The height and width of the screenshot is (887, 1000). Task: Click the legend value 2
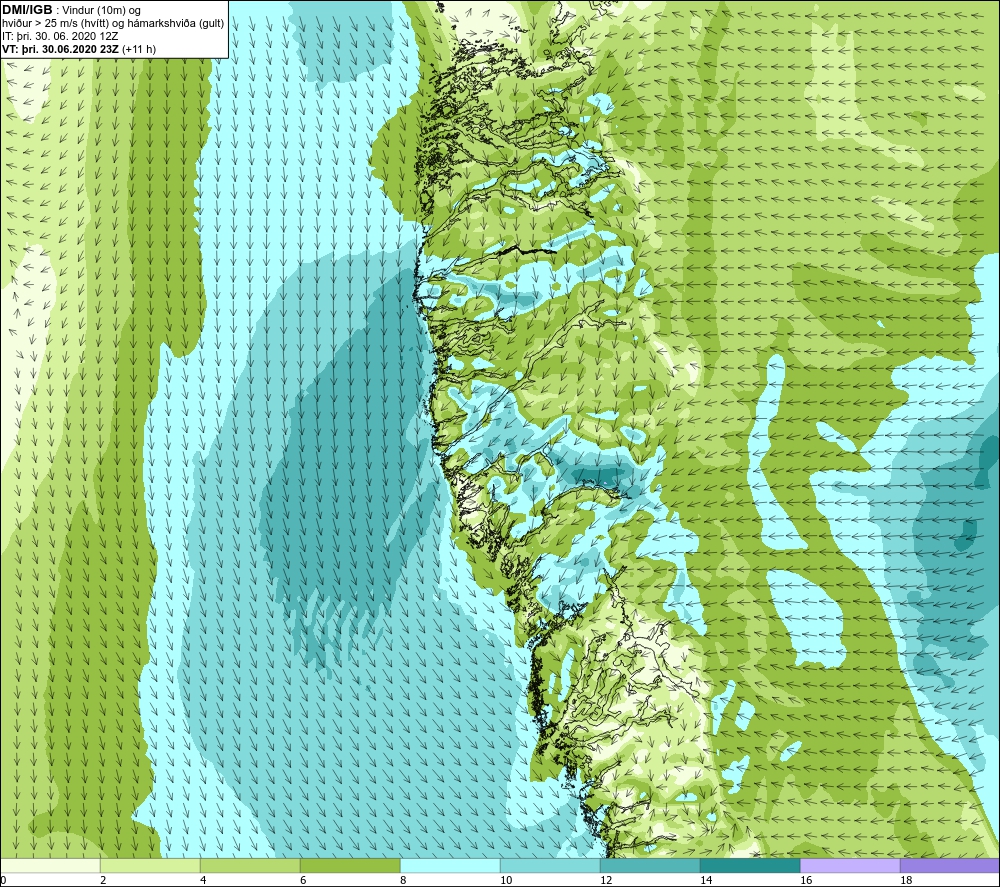(103, 880)
